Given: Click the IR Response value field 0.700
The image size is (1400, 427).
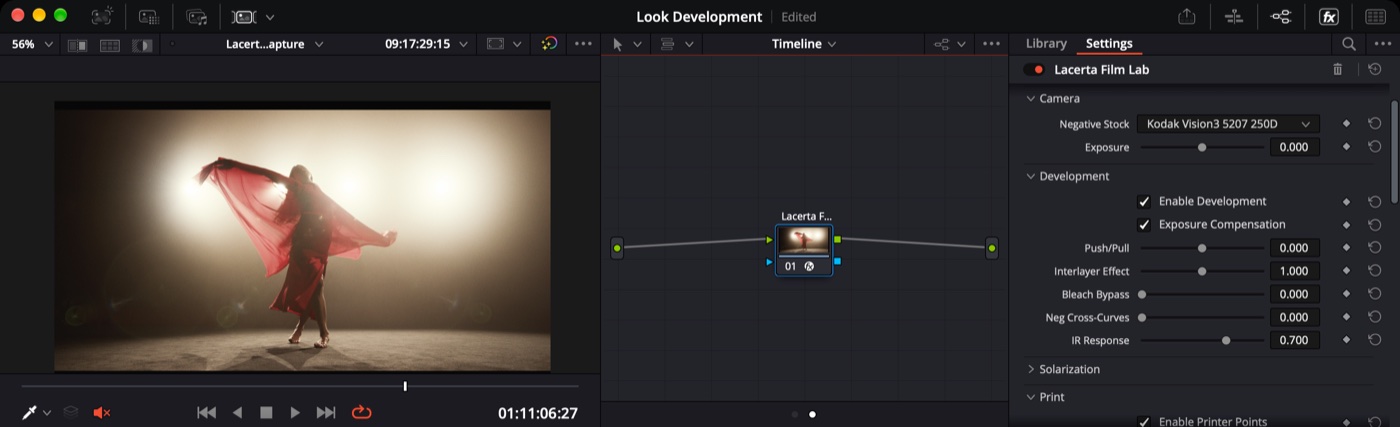Looking at the screenshot, I should point(1294,340).
